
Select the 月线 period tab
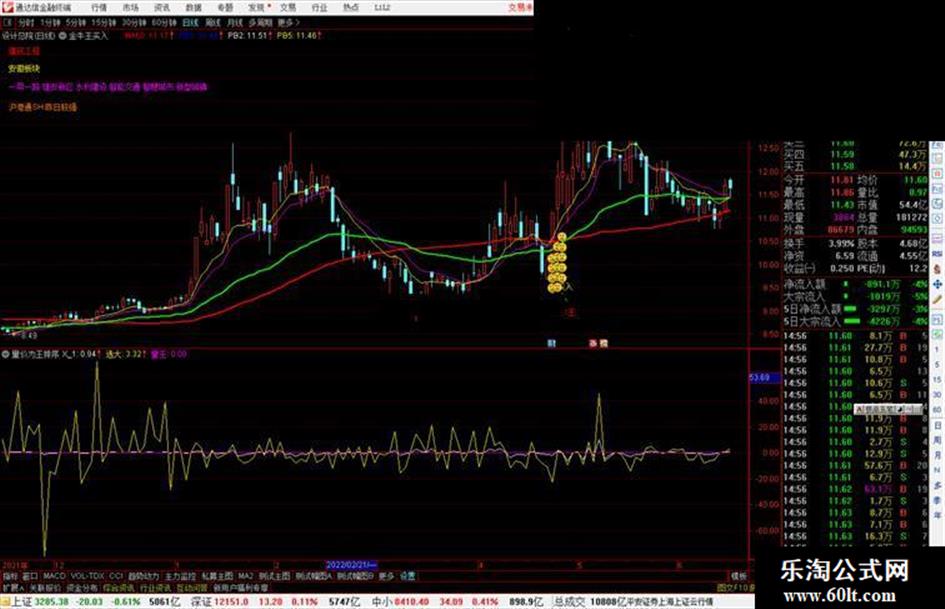[x=234, y=22]
